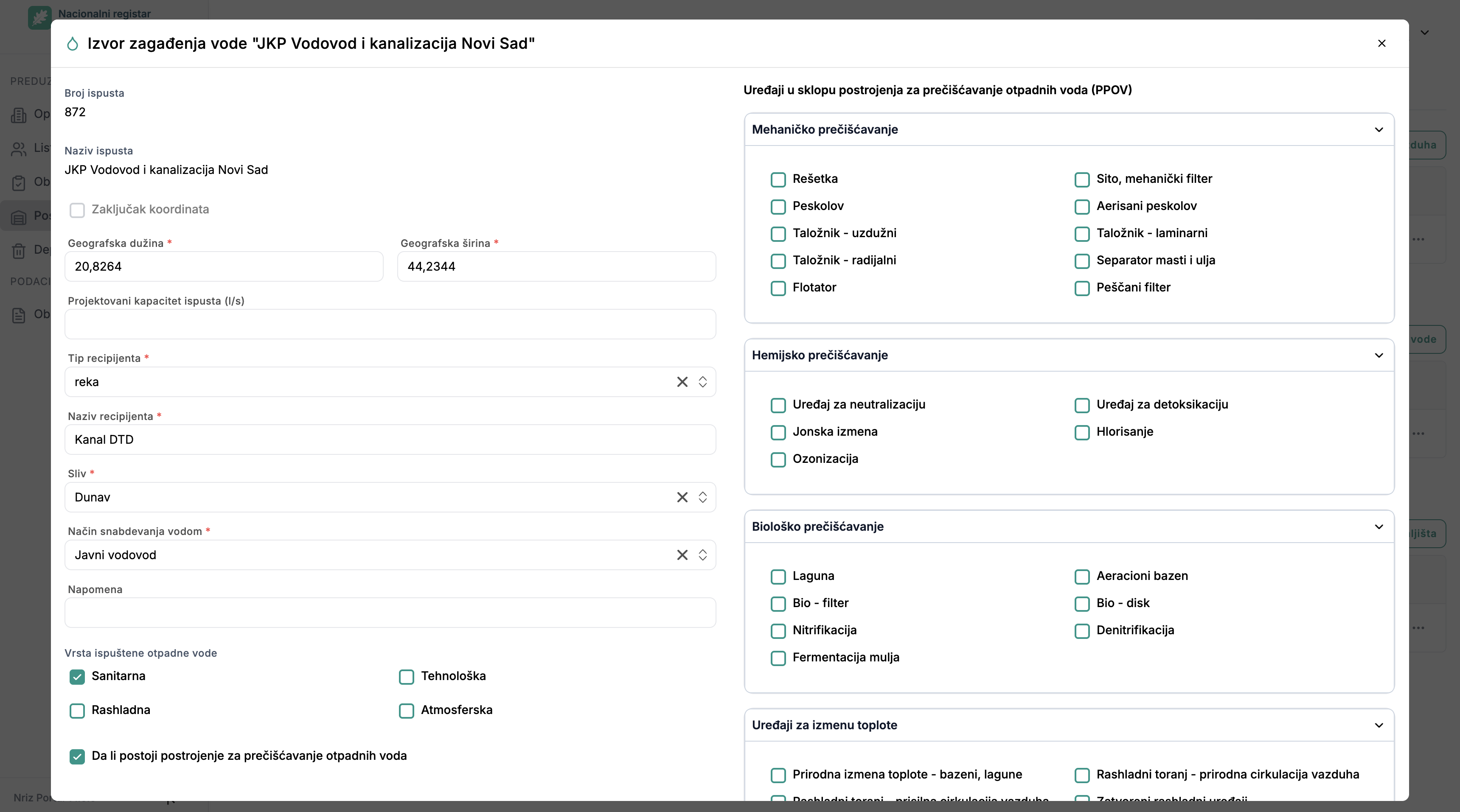The image size is (1460, 812).
Task: Check the Aerisani peskolov checkbox
Action: tap(1082, 207)
